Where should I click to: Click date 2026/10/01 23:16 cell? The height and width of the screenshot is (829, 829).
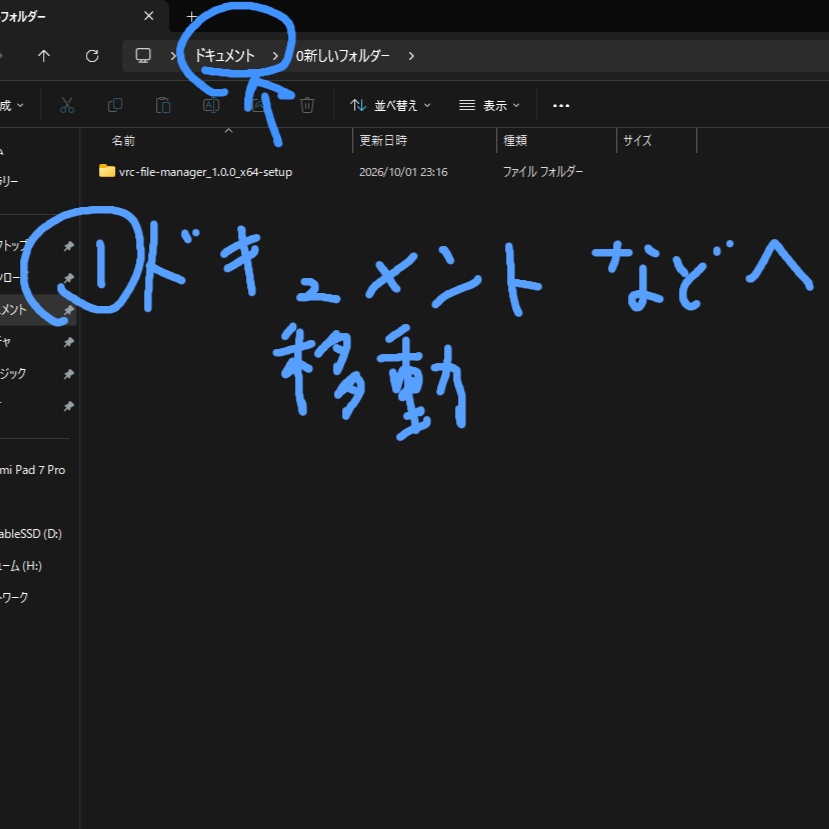403,172
